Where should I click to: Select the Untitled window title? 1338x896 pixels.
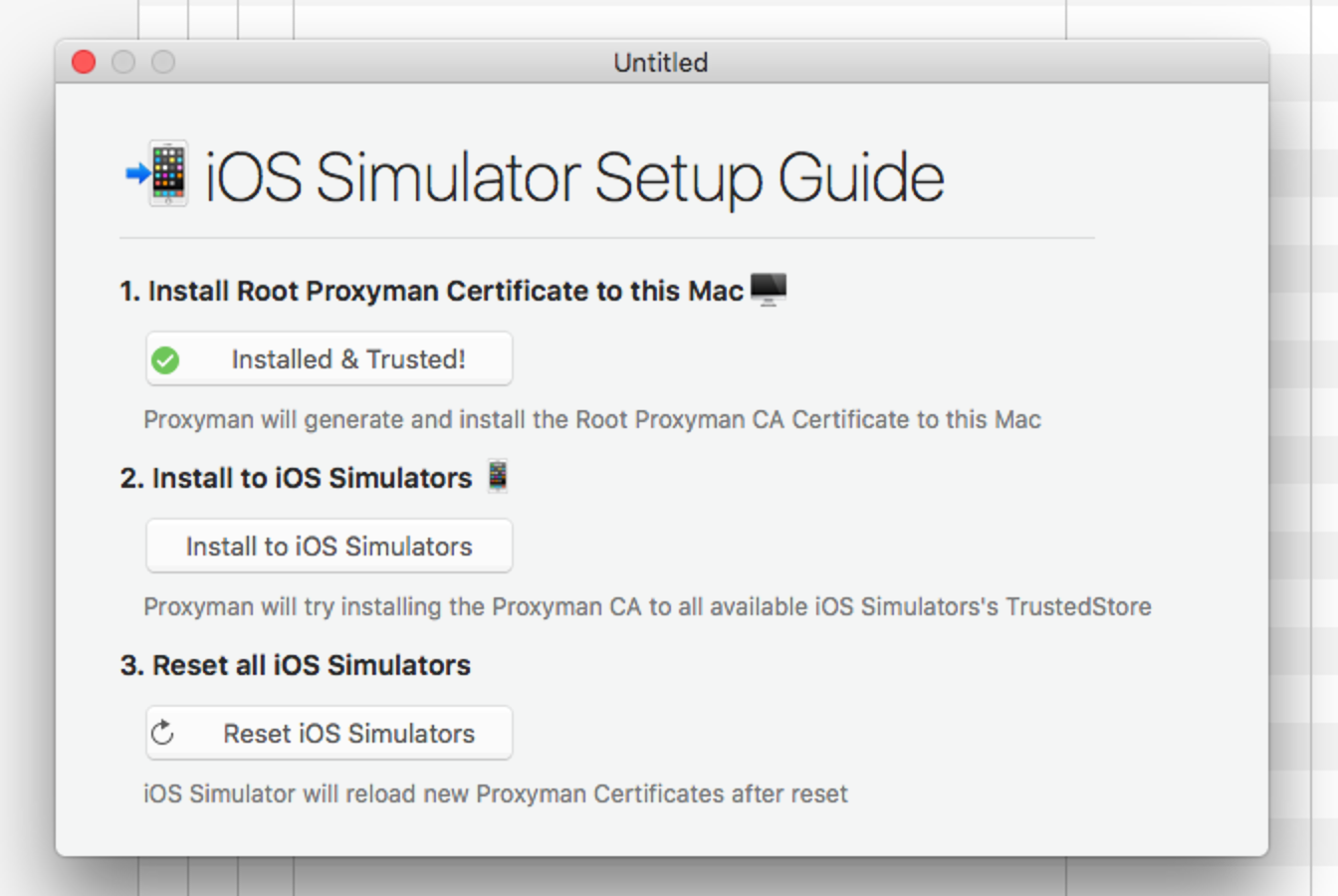click(x=659, y=62)
